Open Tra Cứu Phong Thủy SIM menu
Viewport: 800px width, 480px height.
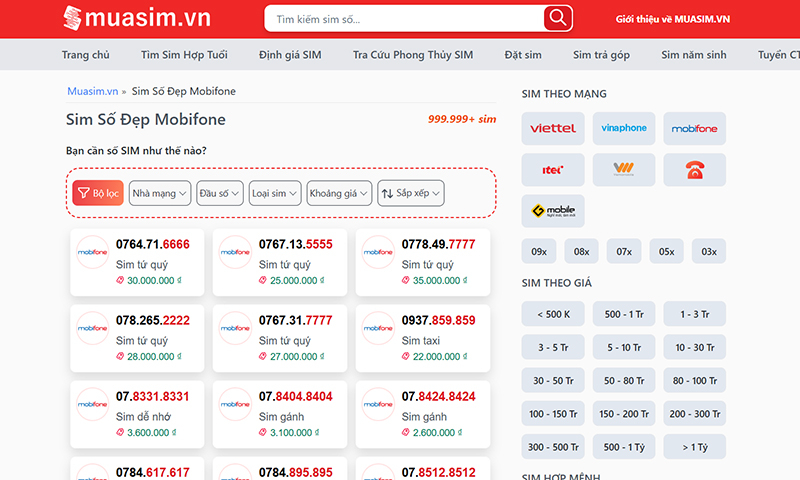413,55
